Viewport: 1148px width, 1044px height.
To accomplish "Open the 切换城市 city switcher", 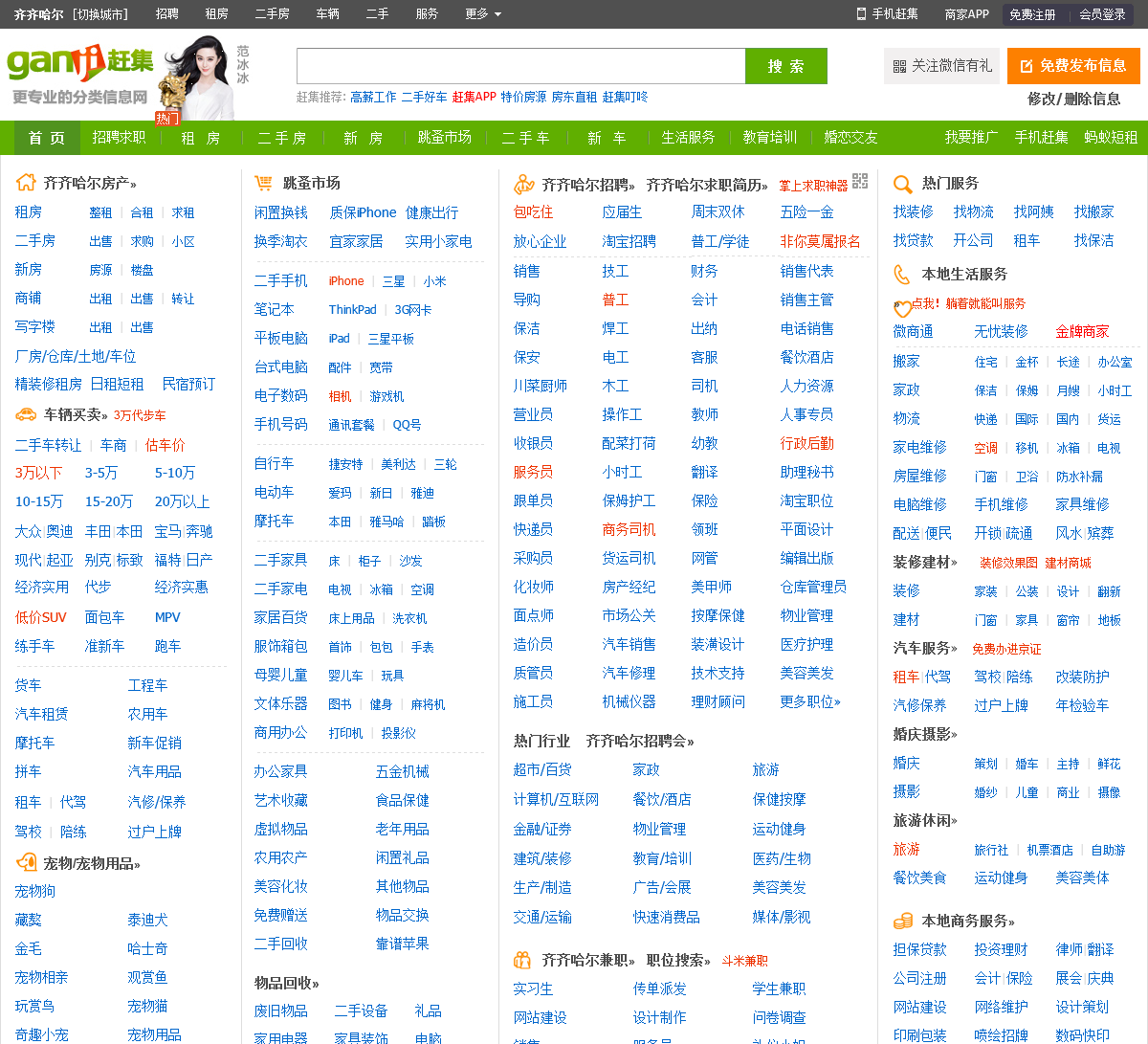I will (100, 14).
